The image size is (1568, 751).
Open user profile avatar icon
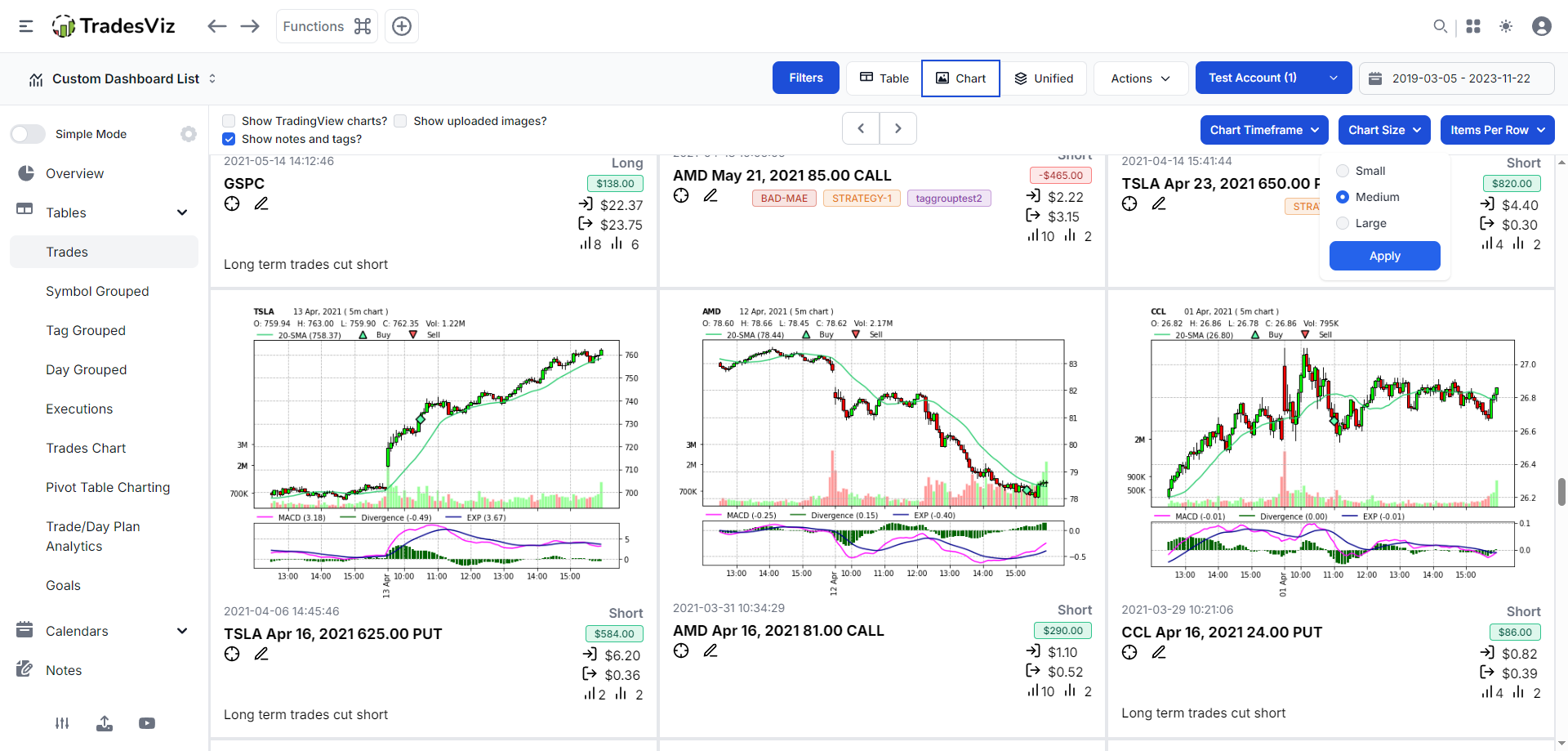[1542, 26]
